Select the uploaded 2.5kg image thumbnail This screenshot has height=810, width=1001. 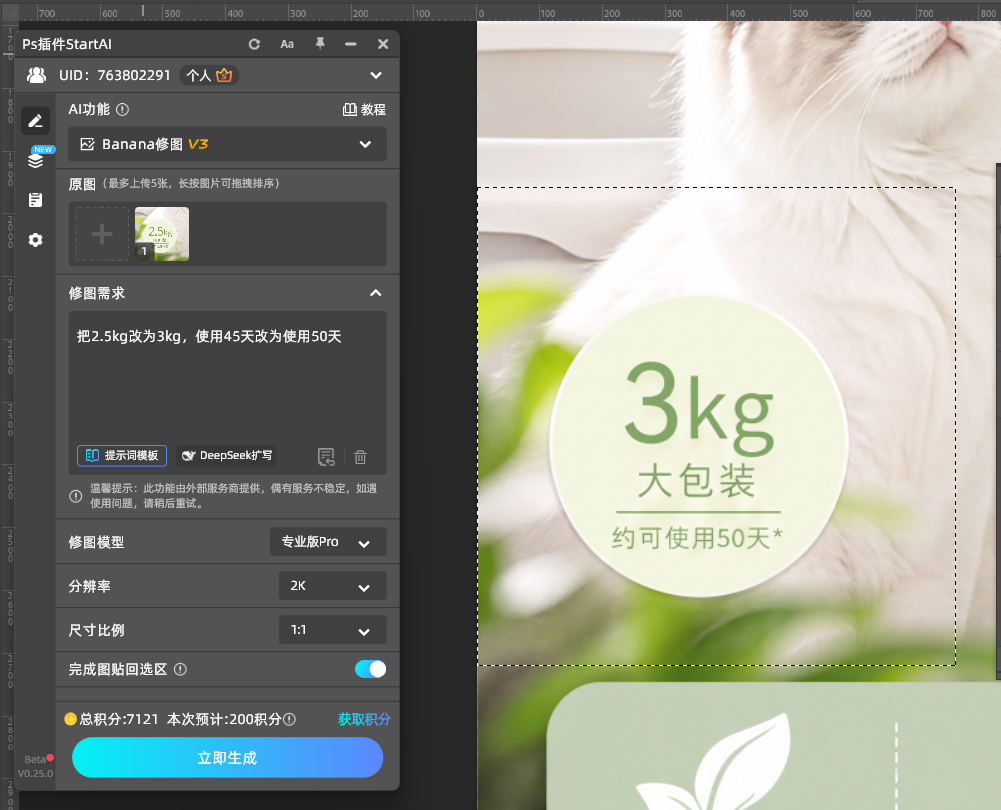(x=162, y=234)
